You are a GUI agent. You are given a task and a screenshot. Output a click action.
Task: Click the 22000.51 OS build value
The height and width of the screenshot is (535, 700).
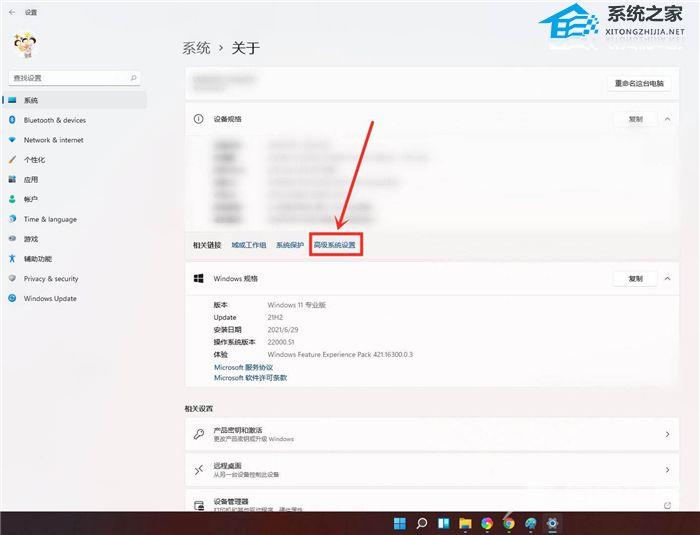[x=281, y=342]
